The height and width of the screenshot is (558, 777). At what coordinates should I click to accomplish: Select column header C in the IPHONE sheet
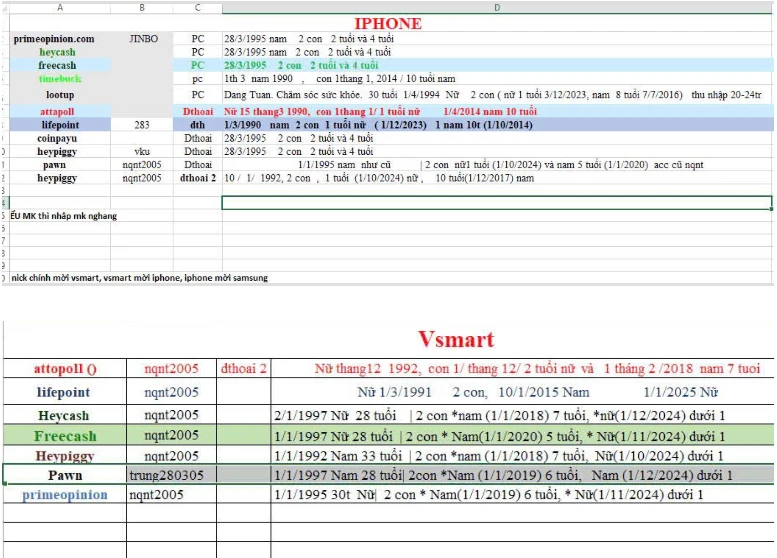click(x=198, y=7)
